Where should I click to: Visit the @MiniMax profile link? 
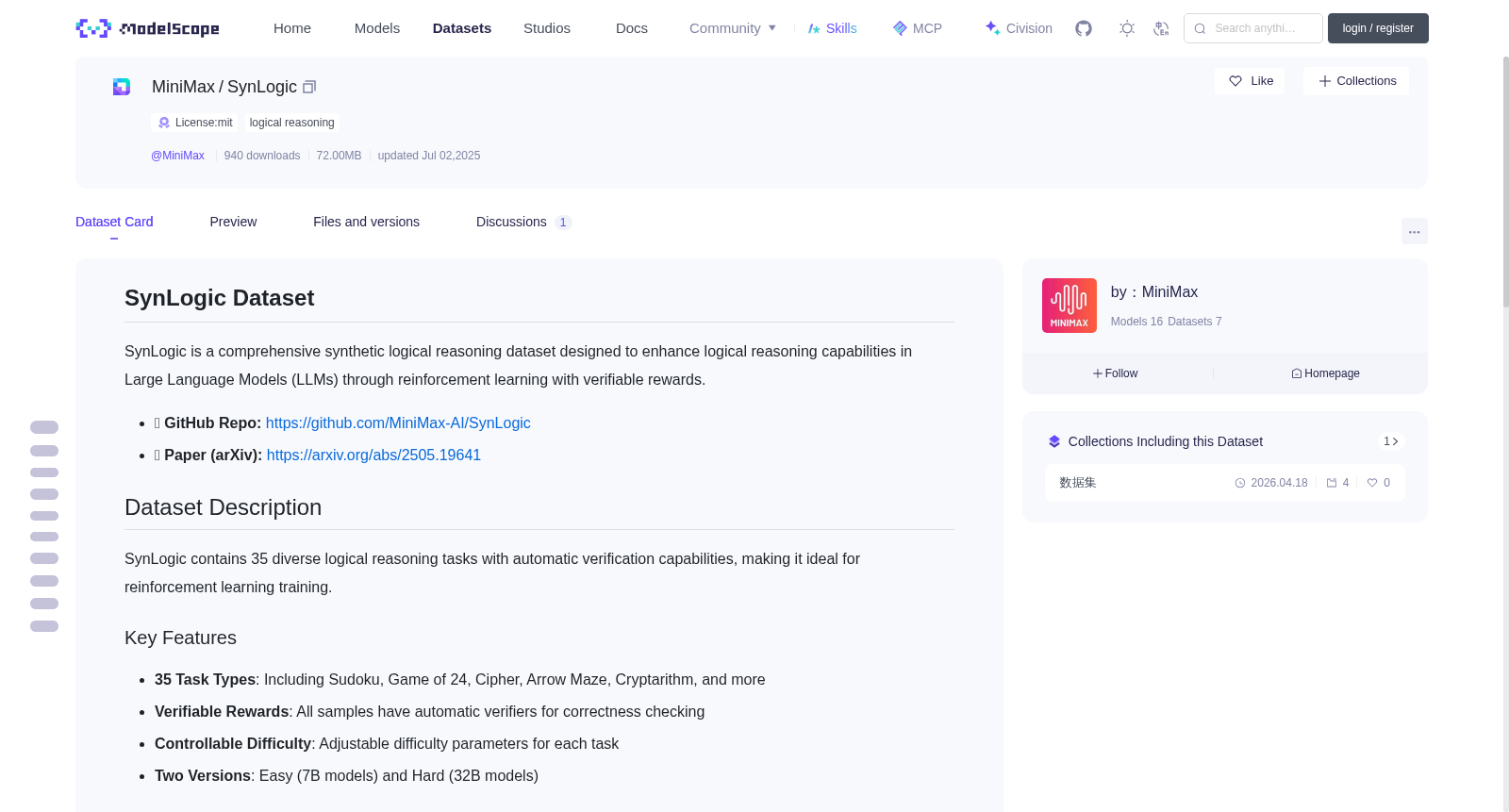tap(177, 156)
